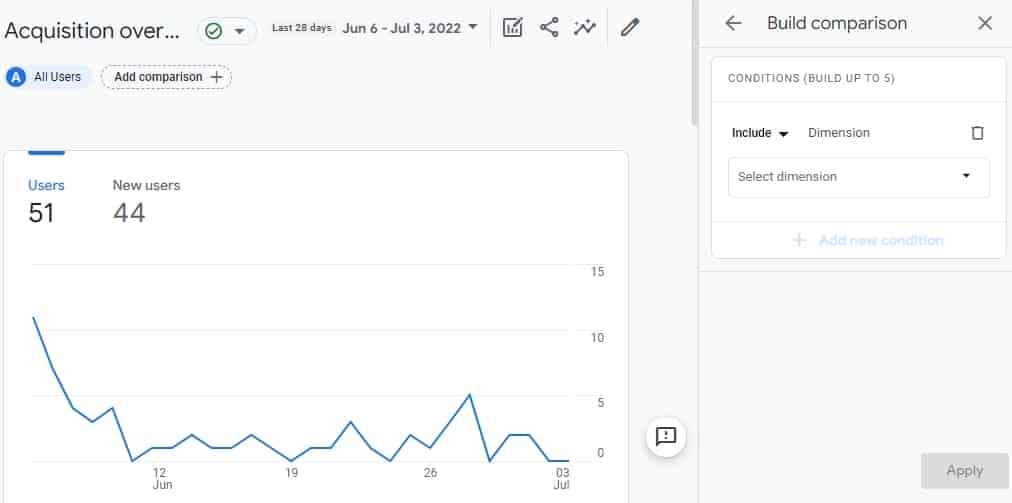Open the feedback speech bubble button

pos(666,436)
